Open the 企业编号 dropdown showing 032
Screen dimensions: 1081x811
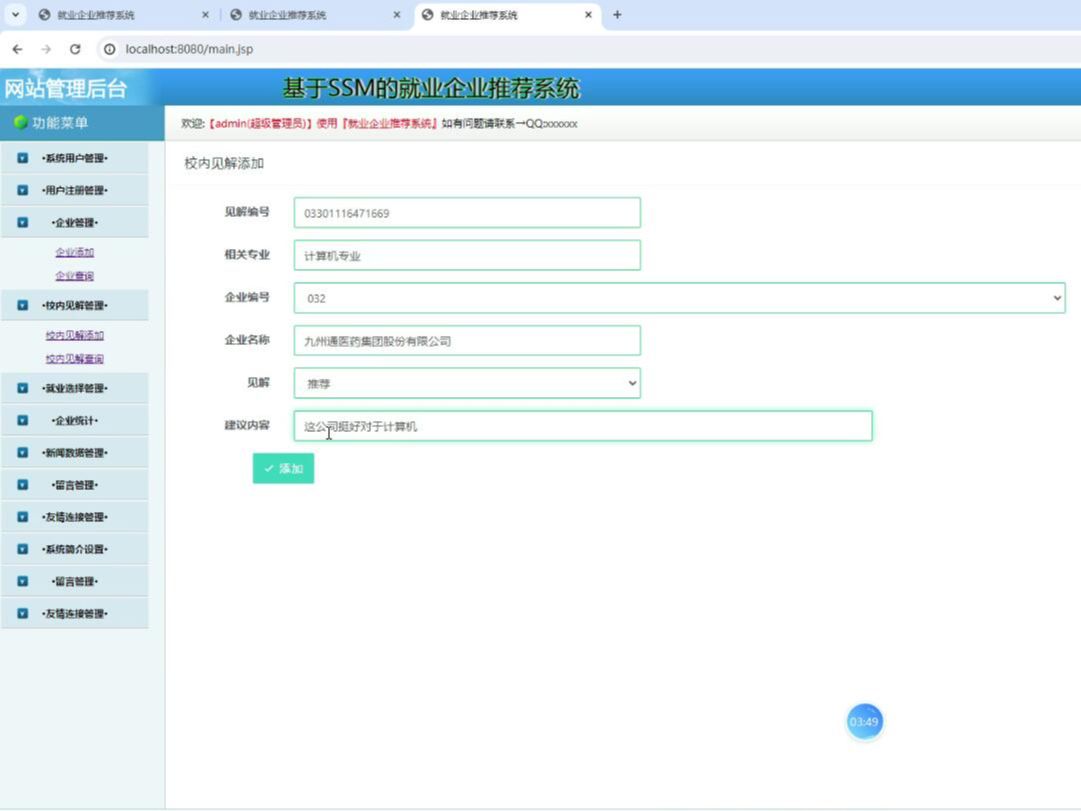679,298
